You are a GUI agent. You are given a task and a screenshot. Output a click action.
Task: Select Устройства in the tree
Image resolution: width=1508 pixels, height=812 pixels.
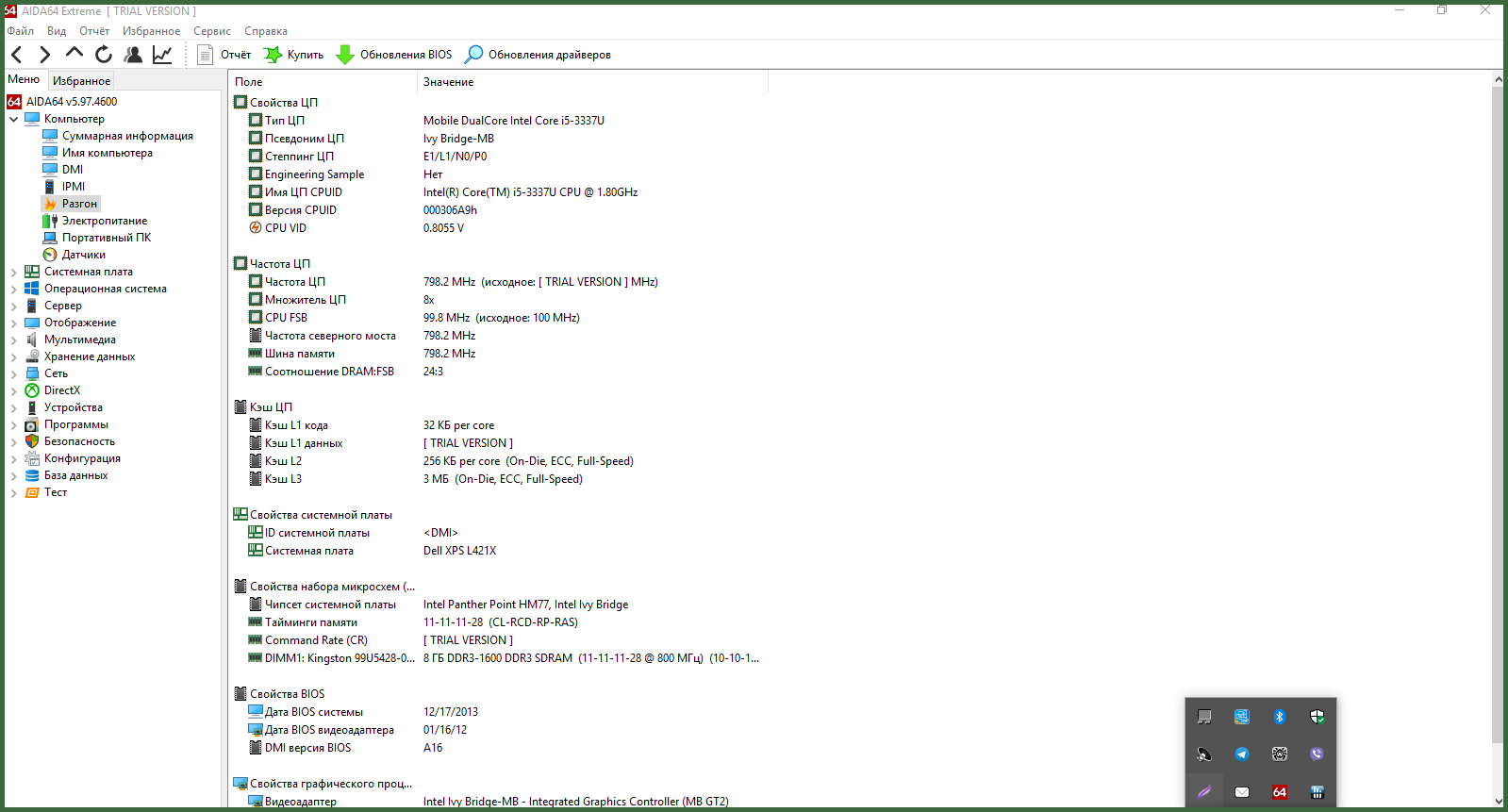point(74,407)
